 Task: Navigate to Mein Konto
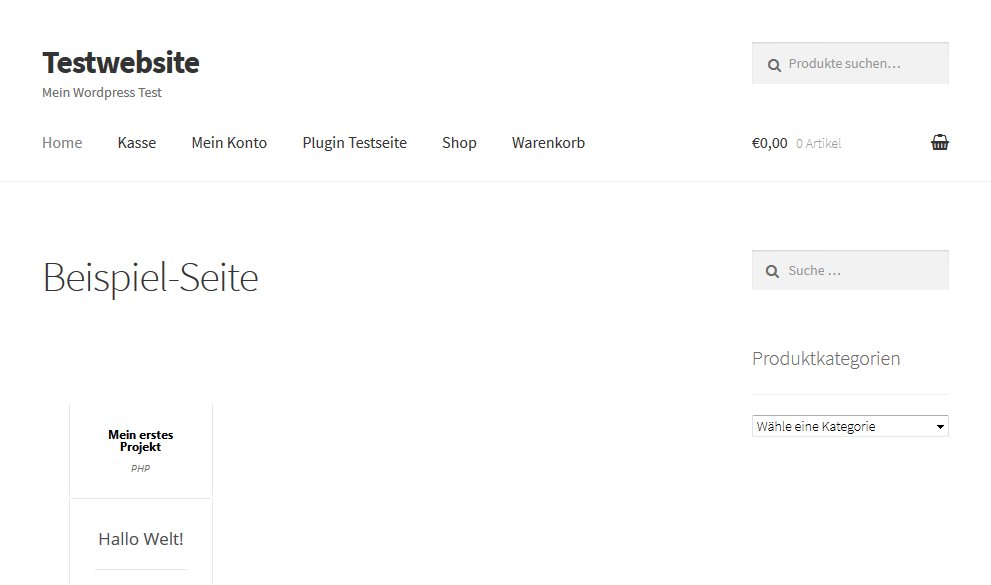coord(229,143)
